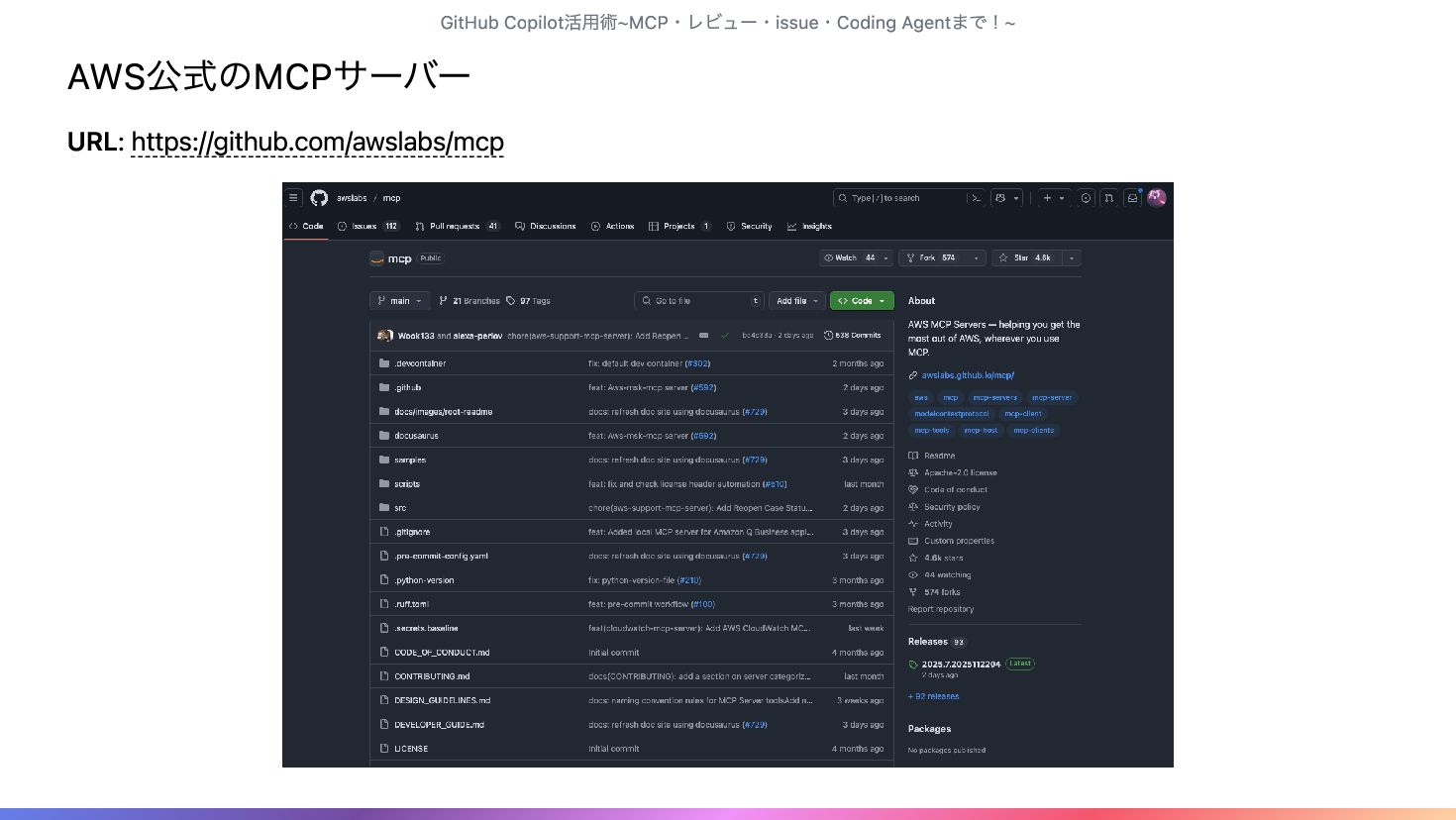Open the hamburger navigation menu icon
The width and height of the screenshot is (1456, 820).
[293, 198]
